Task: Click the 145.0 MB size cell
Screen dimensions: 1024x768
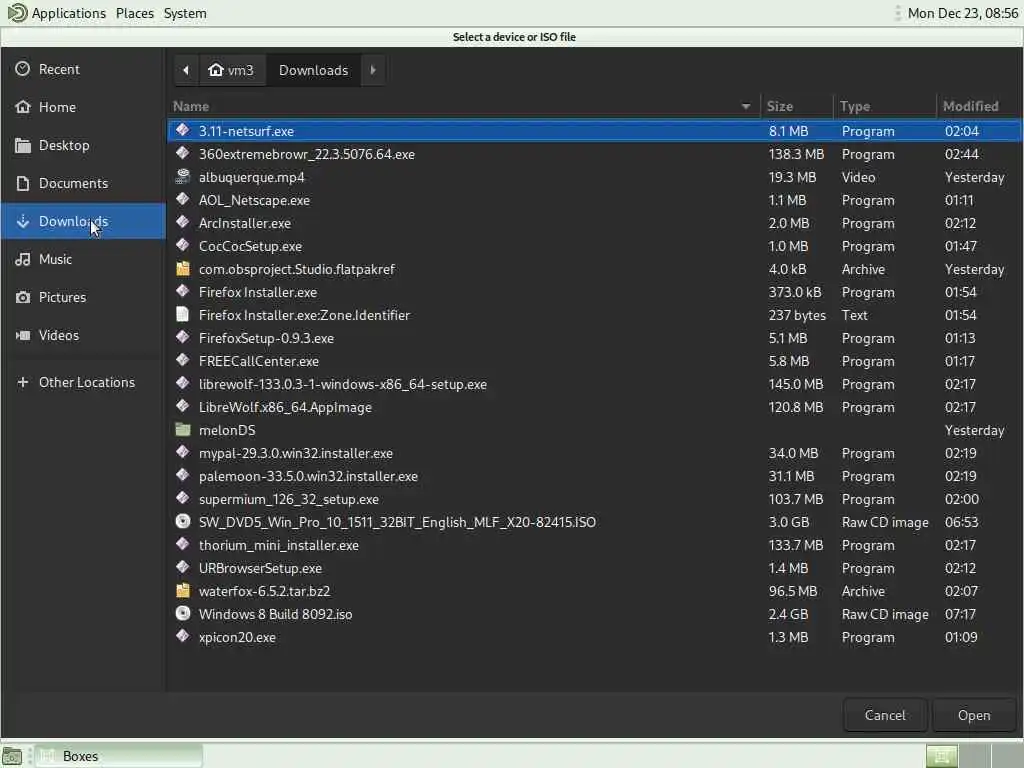Action: pyautogui.click(x=795, y=384)
